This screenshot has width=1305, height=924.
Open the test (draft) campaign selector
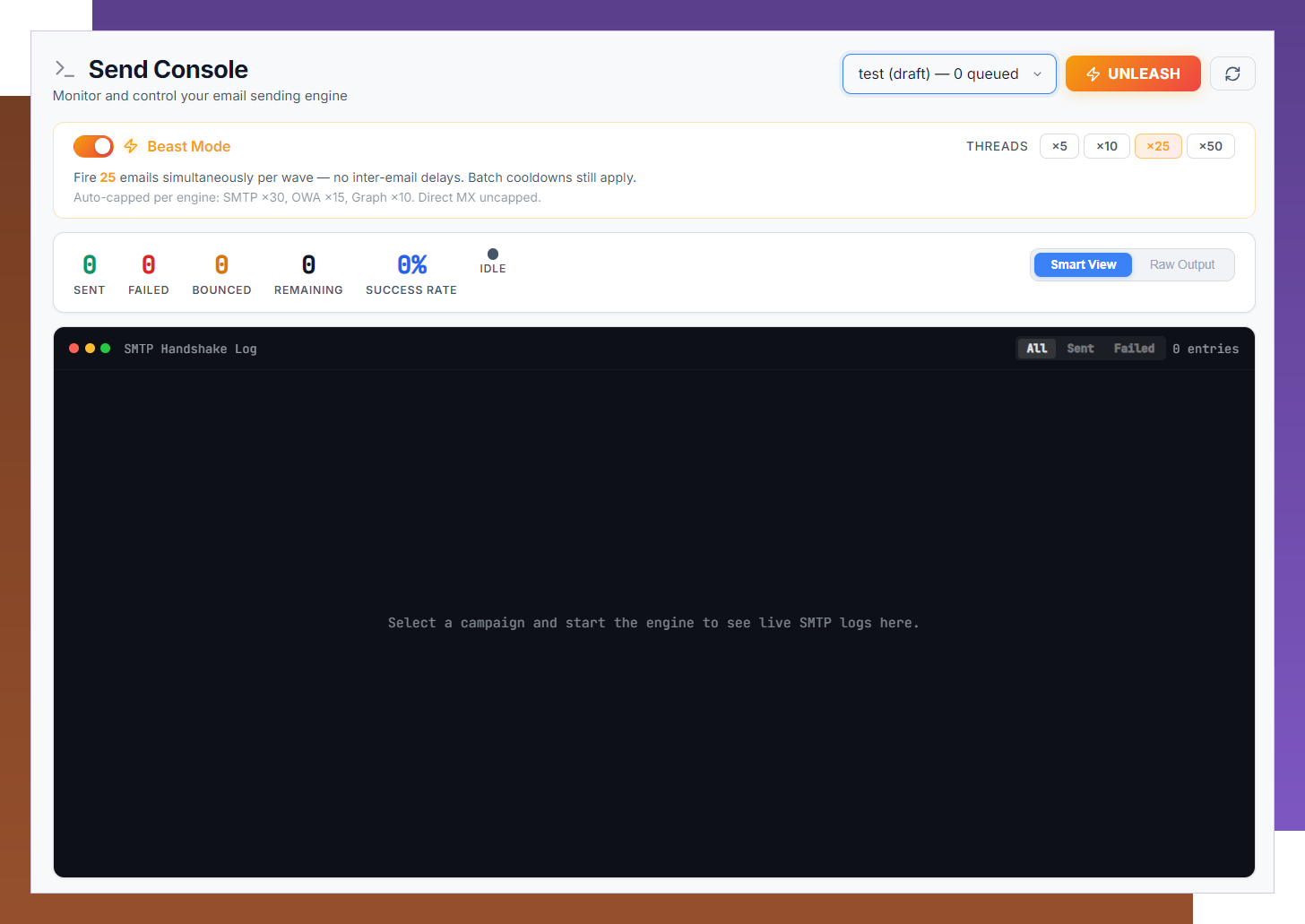948,73
